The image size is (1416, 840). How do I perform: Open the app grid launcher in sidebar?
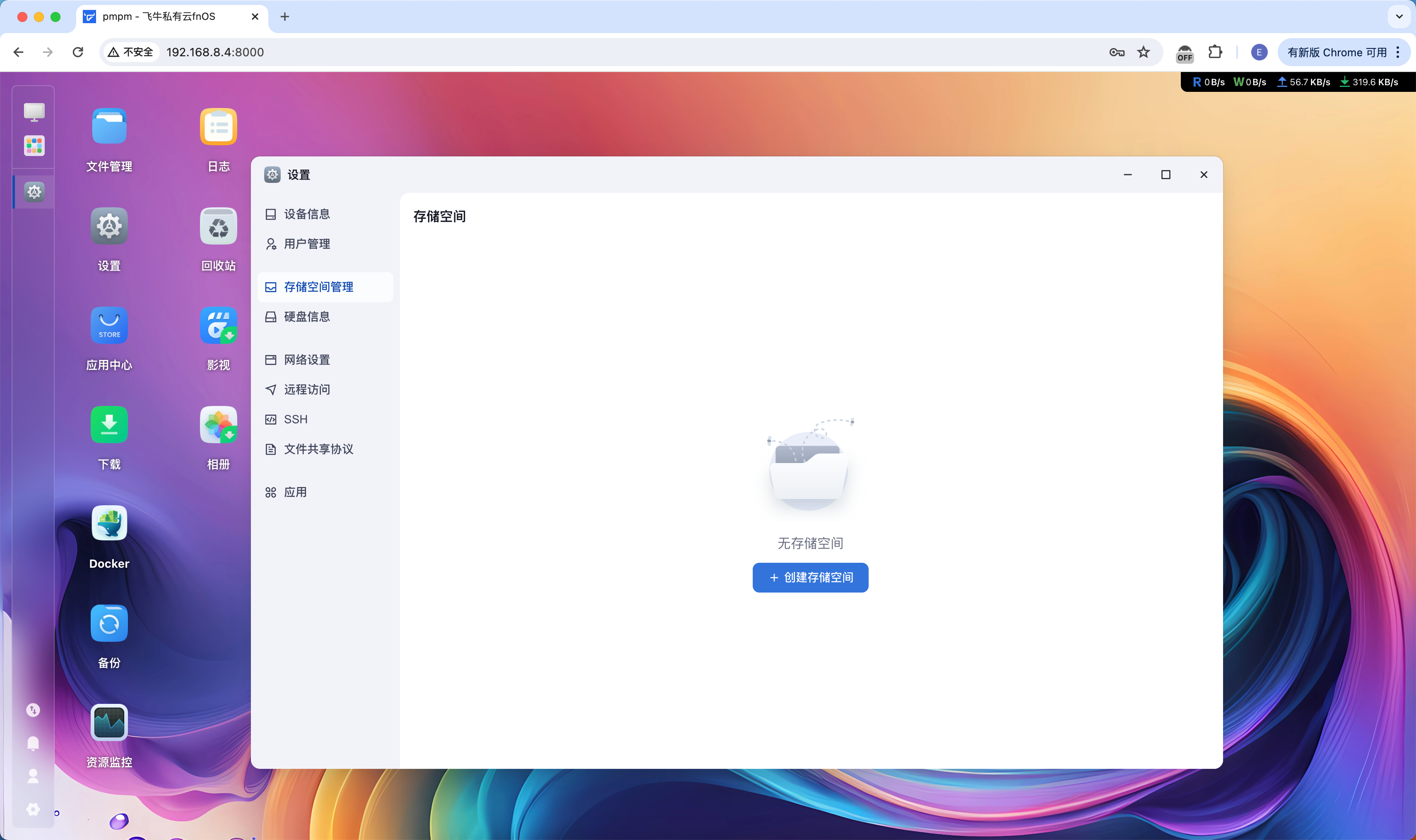click(x=34, y=146)
